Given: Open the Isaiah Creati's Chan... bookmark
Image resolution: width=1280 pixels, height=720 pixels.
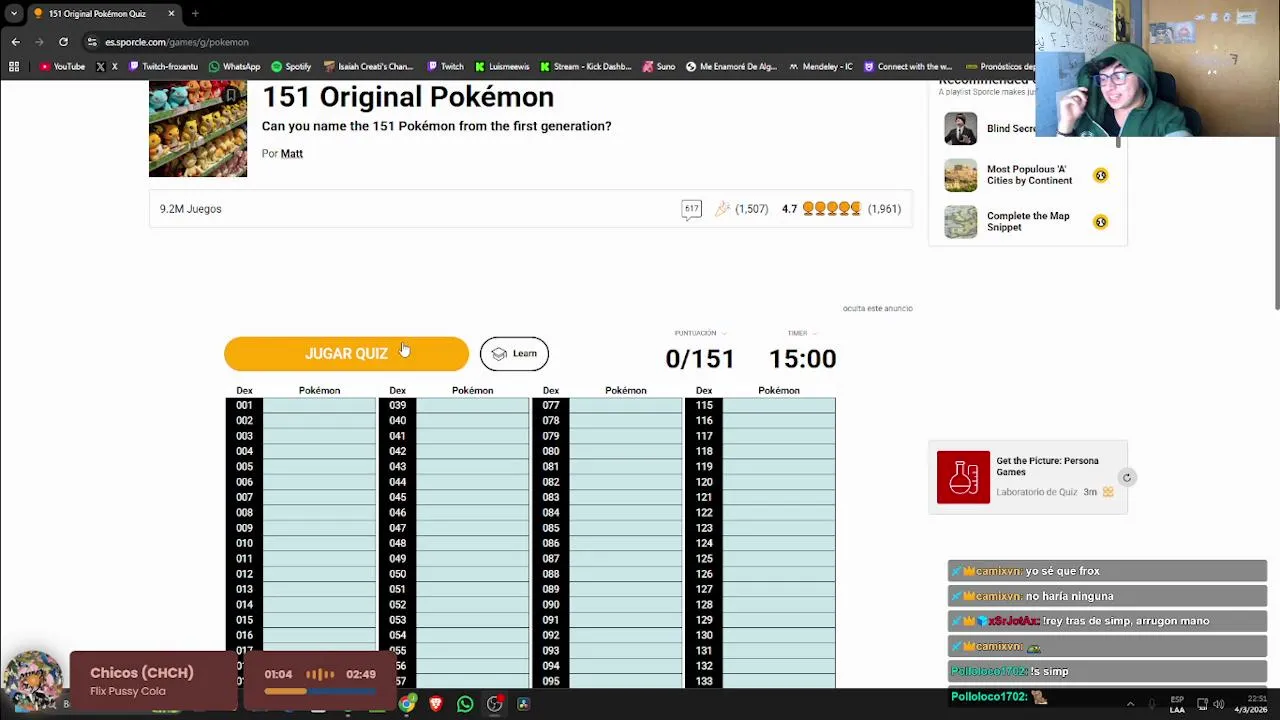Looking at the screenshot, I should (x=368, y=67).
